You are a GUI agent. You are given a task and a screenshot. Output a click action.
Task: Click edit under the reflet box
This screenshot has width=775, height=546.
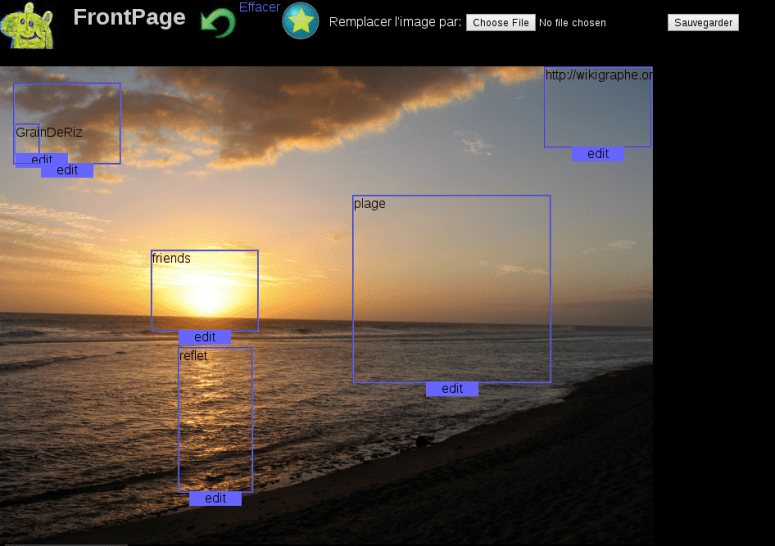(215, 499)
